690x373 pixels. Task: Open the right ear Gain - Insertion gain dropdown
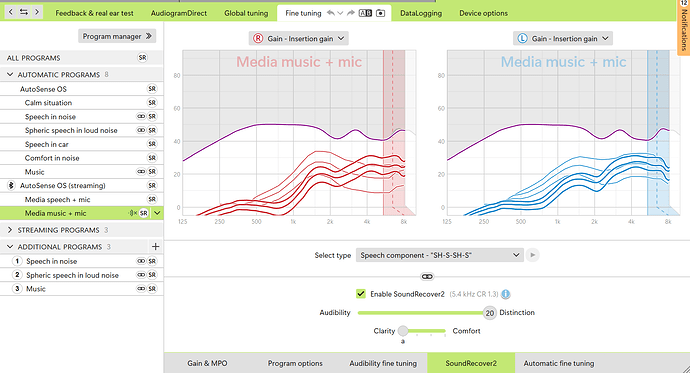tap(299, 38)
